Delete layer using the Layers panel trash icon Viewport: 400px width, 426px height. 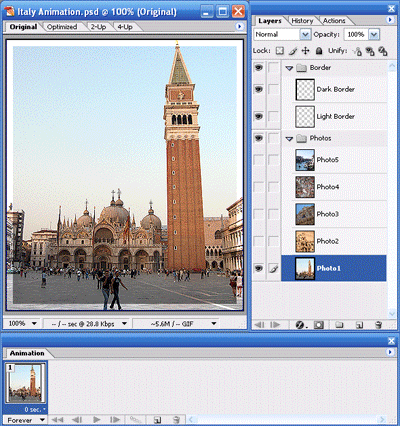(x=378, y=325)
